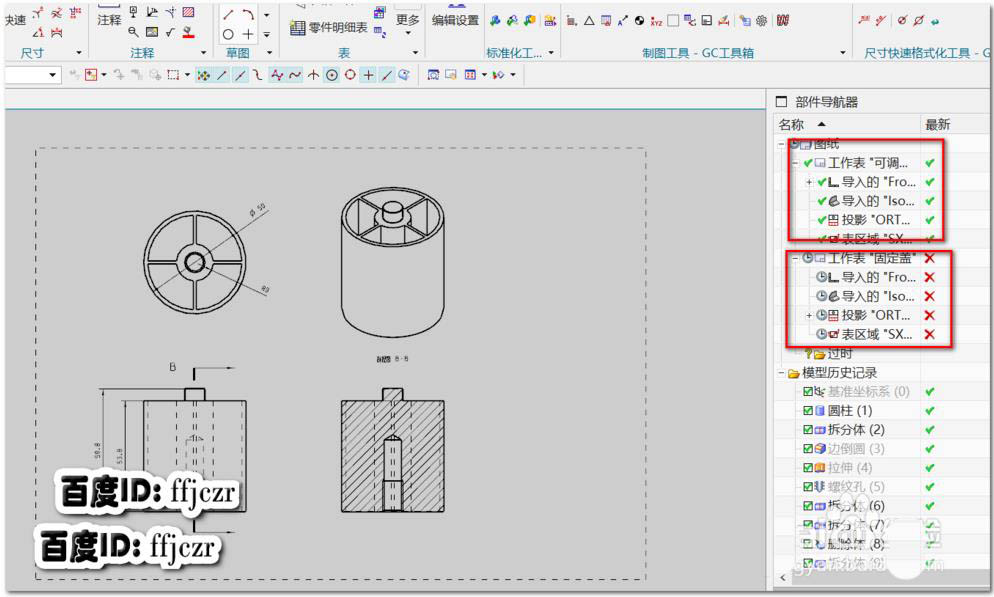Image resolution: width=994 pixels, height=597 pixels.
Task: Select the arc tool in 草图 group
Action: (247, 14)
